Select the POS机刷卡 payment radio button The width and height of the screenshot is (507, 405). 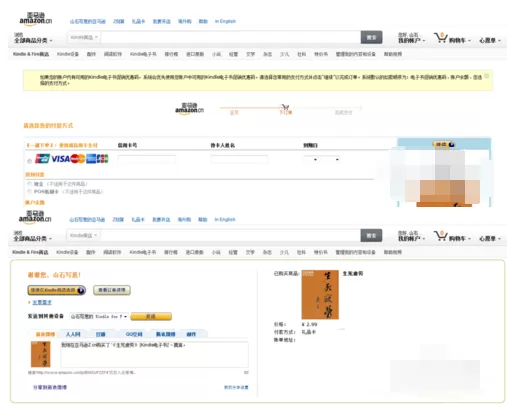(29, 191)
